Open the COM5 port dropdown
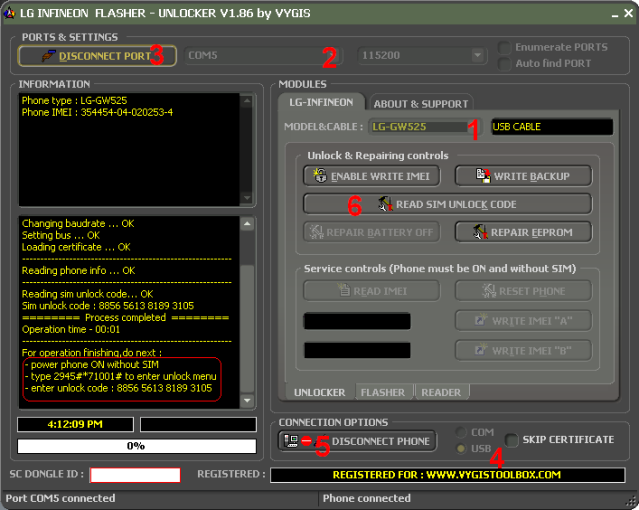 [264, 55]
